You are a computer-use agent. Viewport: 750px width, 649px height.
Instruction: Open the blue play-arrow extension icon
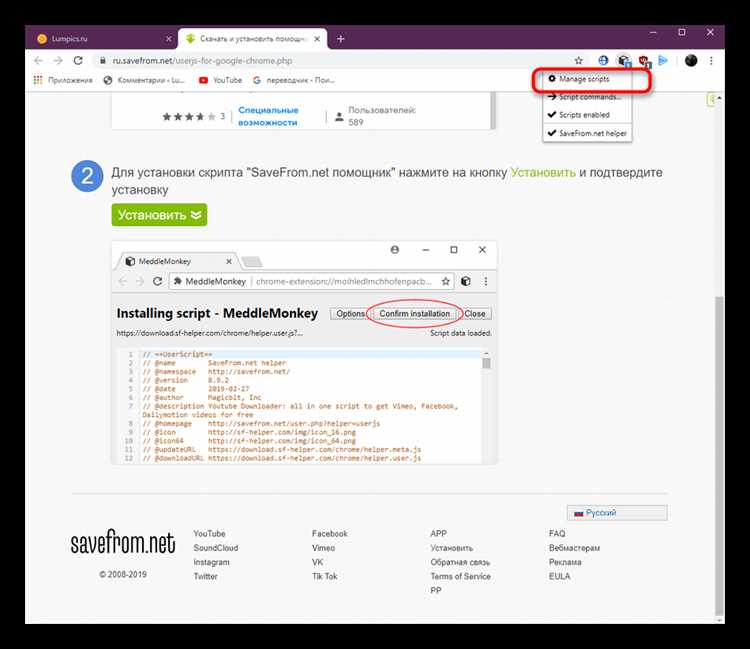(x=663, y=61)
